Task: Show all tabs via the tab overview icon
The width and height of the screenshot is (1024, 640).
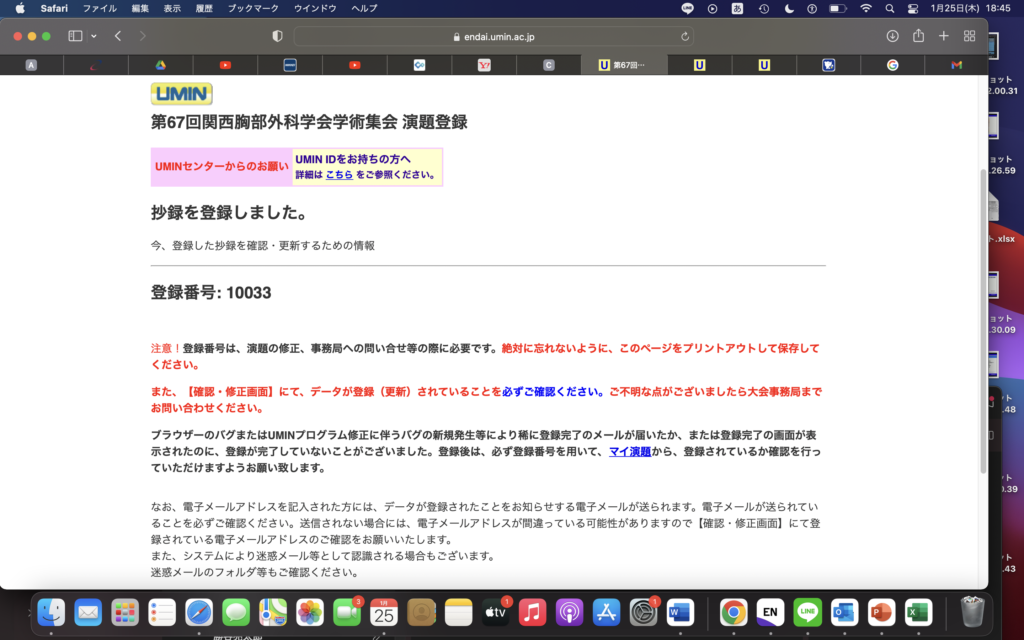Action: coord(968,34)
